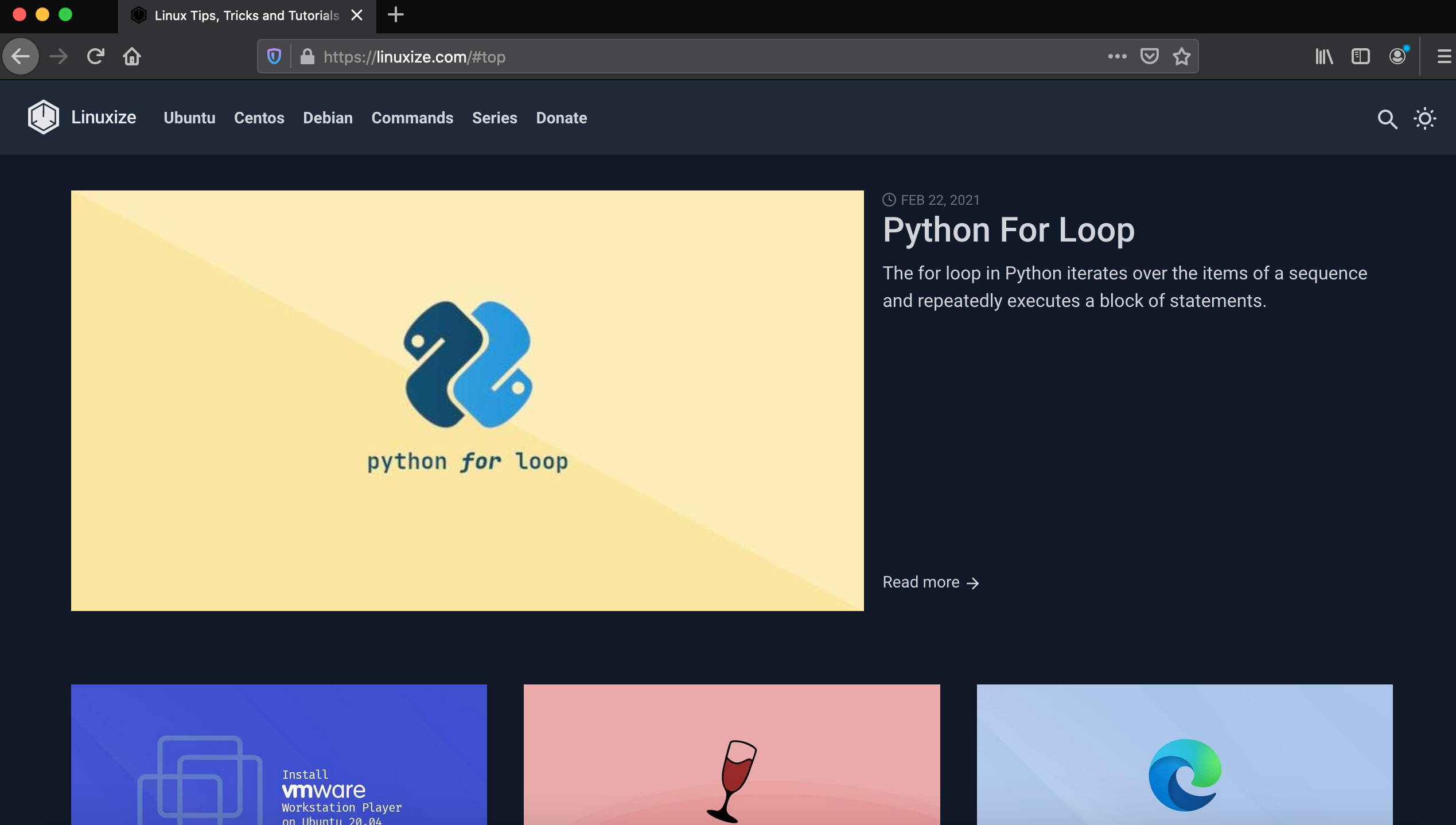Reload the current page
Viewport: 1456px width, 825px height.
[x=95, y=56]
